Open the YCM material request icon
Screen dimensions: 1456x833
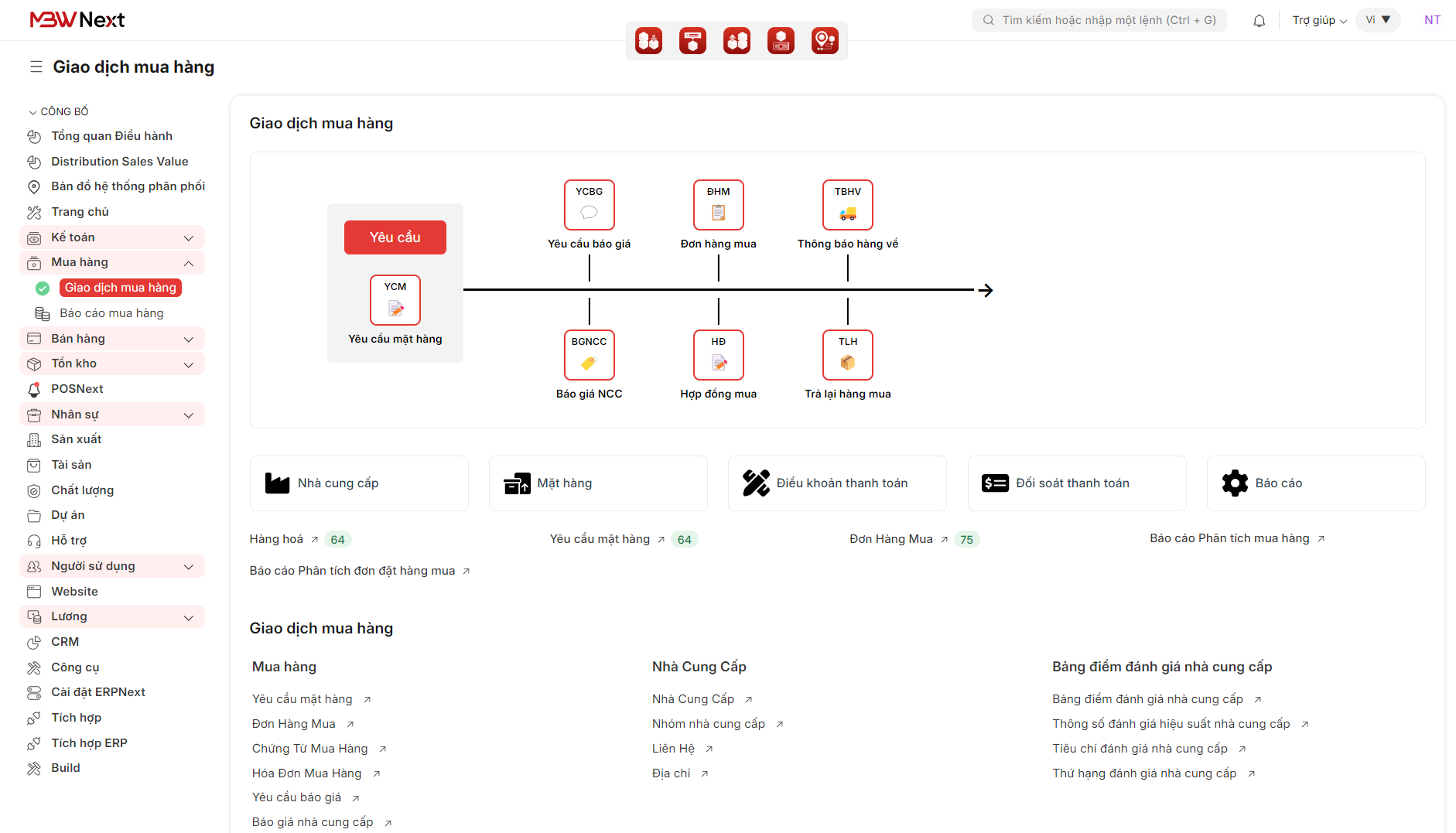click(395, 300)
